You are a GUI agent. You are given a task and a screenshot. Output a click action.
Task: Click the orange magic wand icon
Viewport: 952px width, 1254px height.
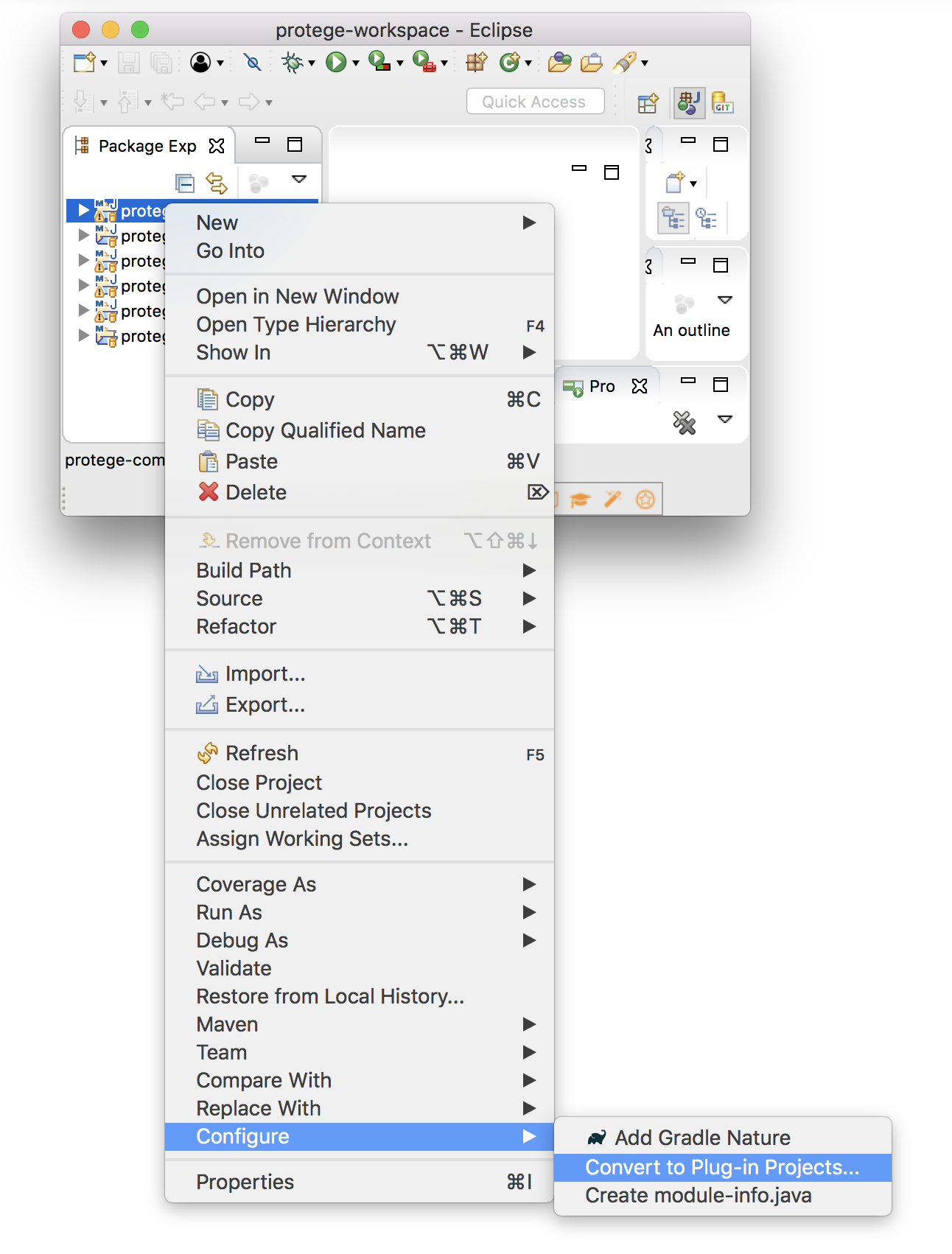pyautogui.click(x=613, y=500)
